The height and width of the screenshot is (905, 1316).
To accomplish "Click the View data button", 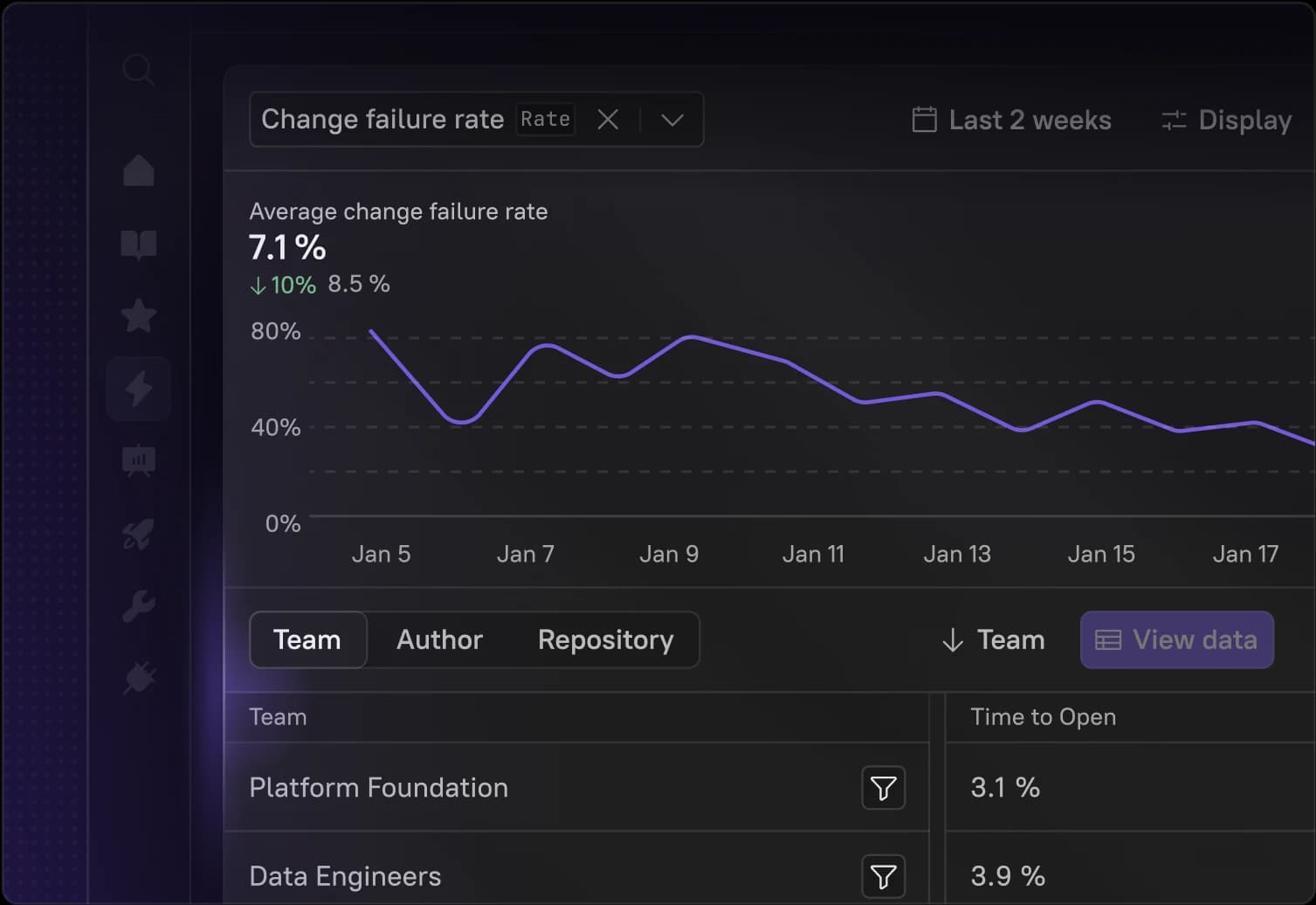I will click(x=1176, y=639).
